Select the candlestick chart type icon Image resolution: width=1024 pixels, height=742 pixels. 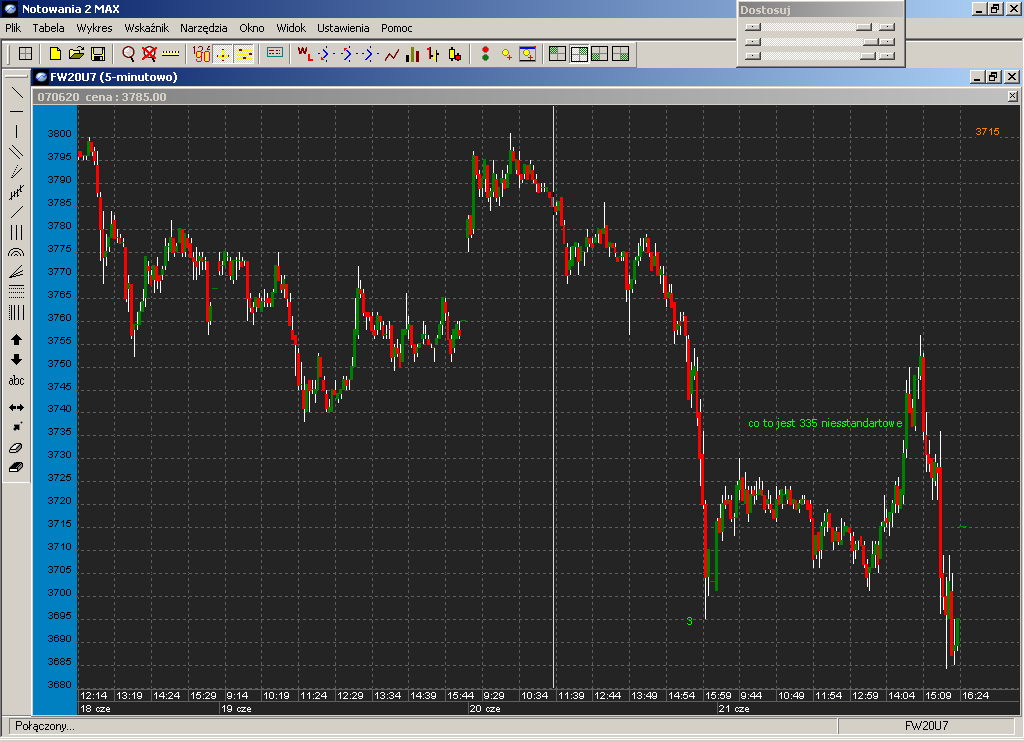tap(454, 54)
